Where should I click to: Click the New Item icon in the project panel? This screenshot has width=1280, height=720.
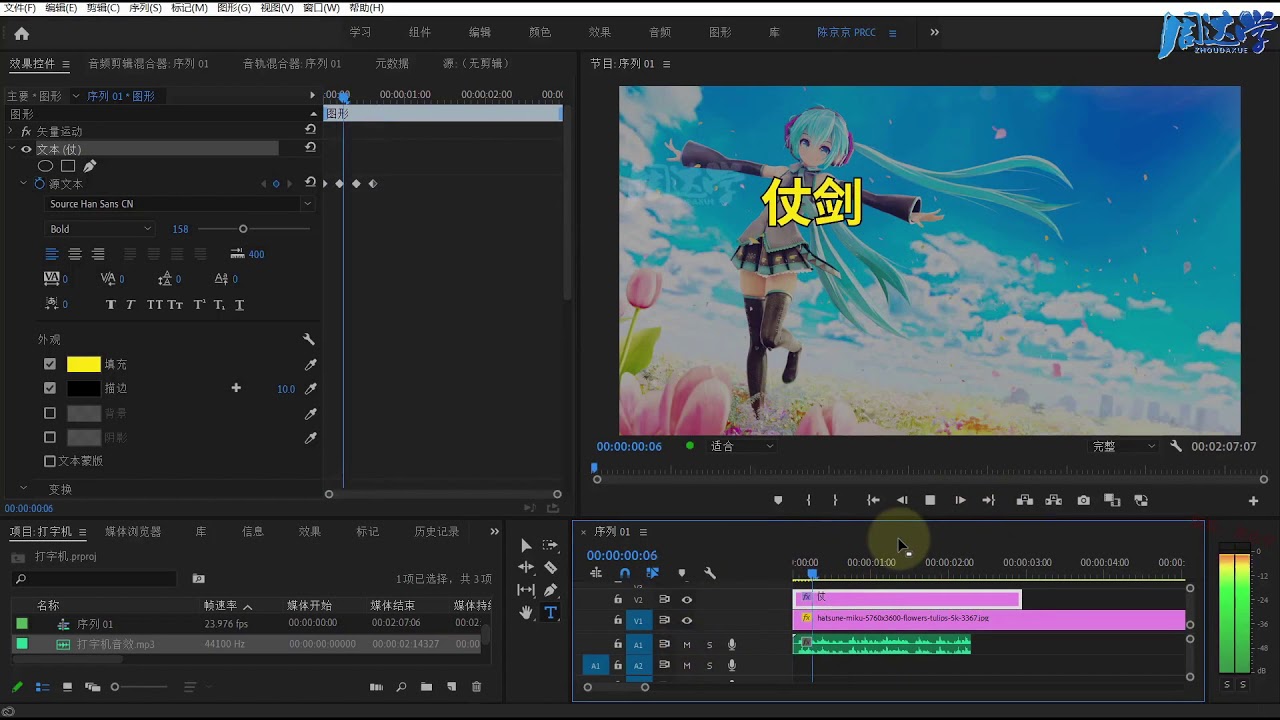click(451, 687)
